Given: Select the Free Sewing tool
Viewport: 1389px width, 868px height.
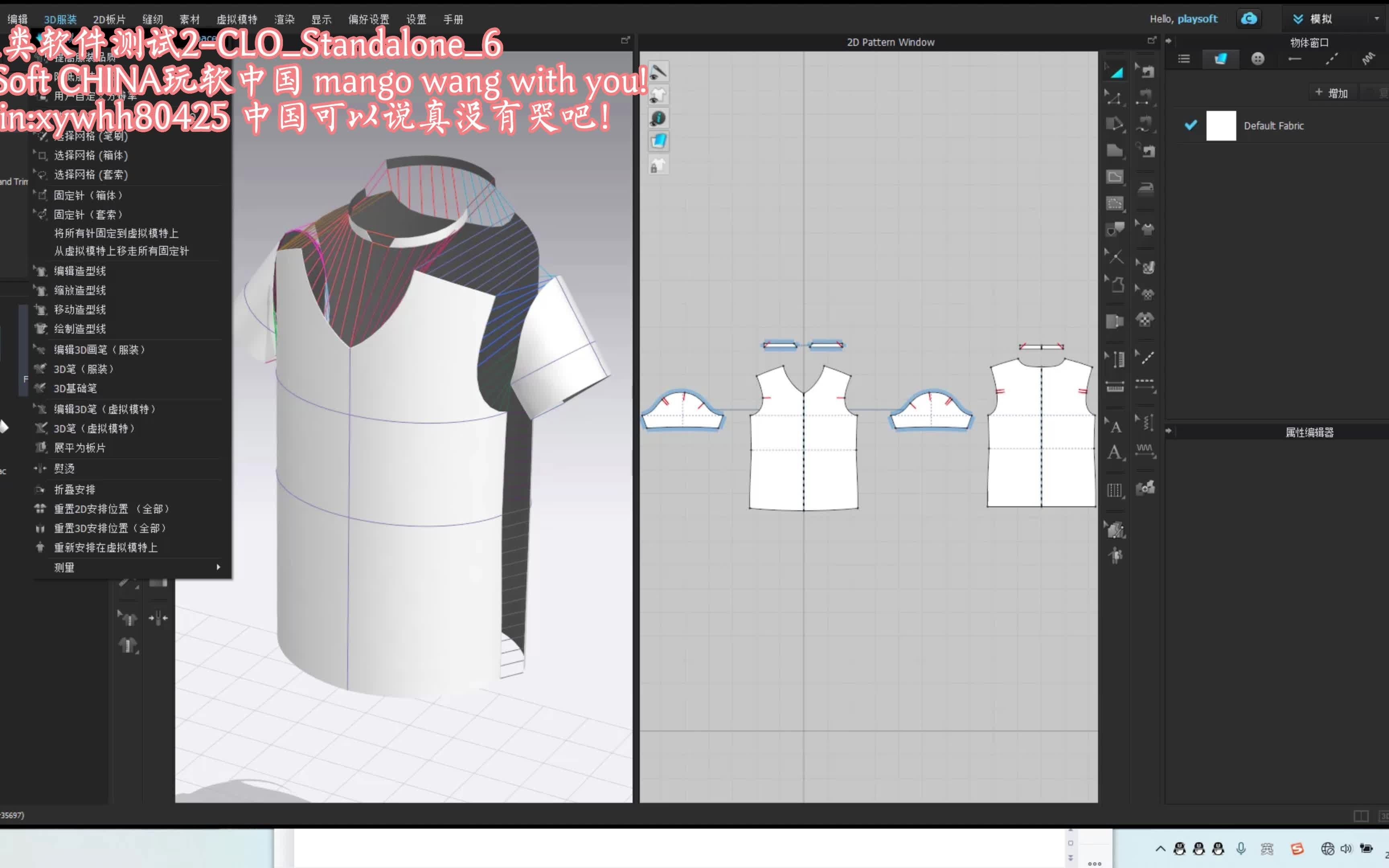Looking at the screenshot, I should [x=1145, y=124].
